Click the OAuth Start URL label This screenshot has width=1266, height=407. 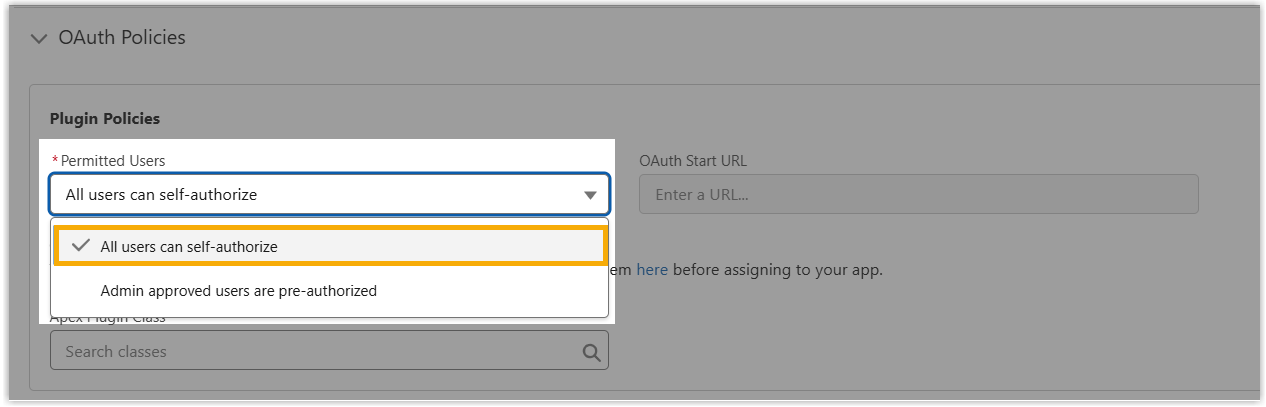point(693,160)
